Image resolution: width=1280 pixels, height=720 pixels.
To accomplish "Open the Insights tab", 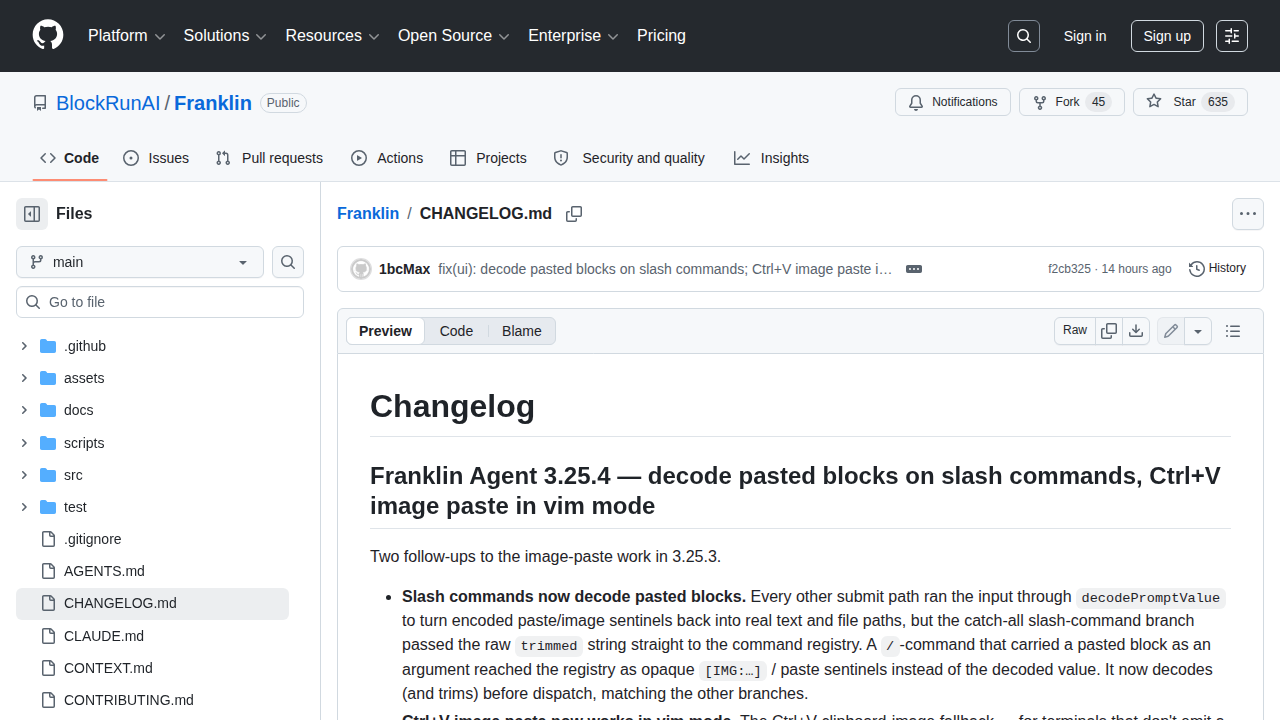I will (771, 158).
